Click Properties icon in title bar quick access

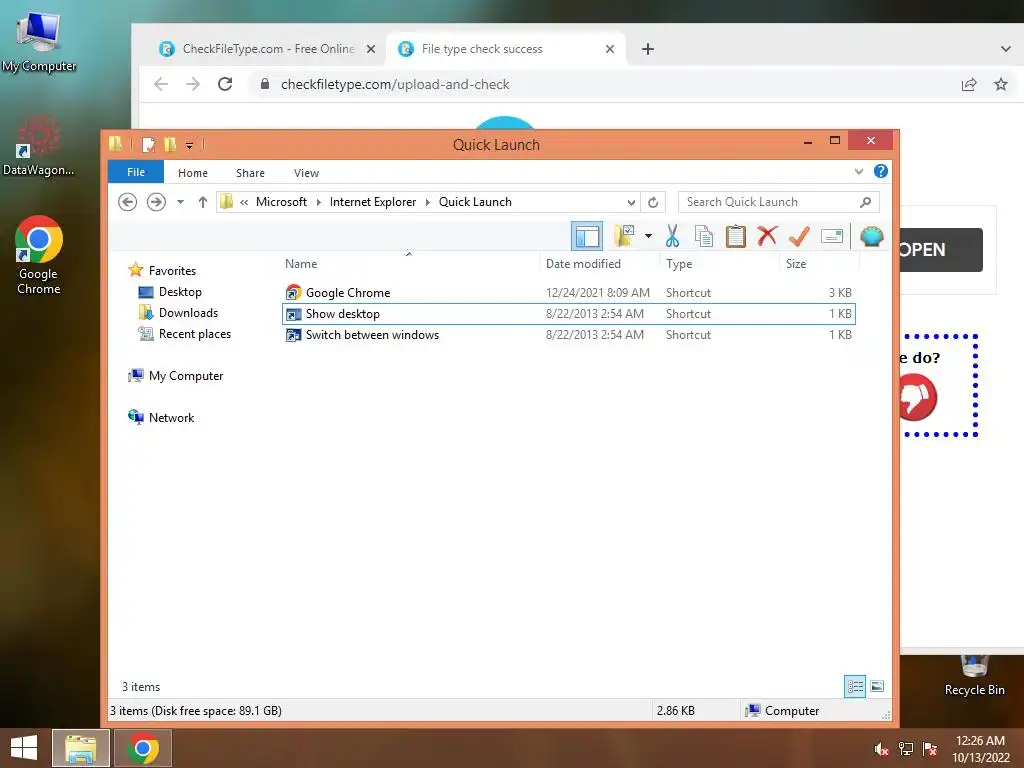click(x=149, y=144)
